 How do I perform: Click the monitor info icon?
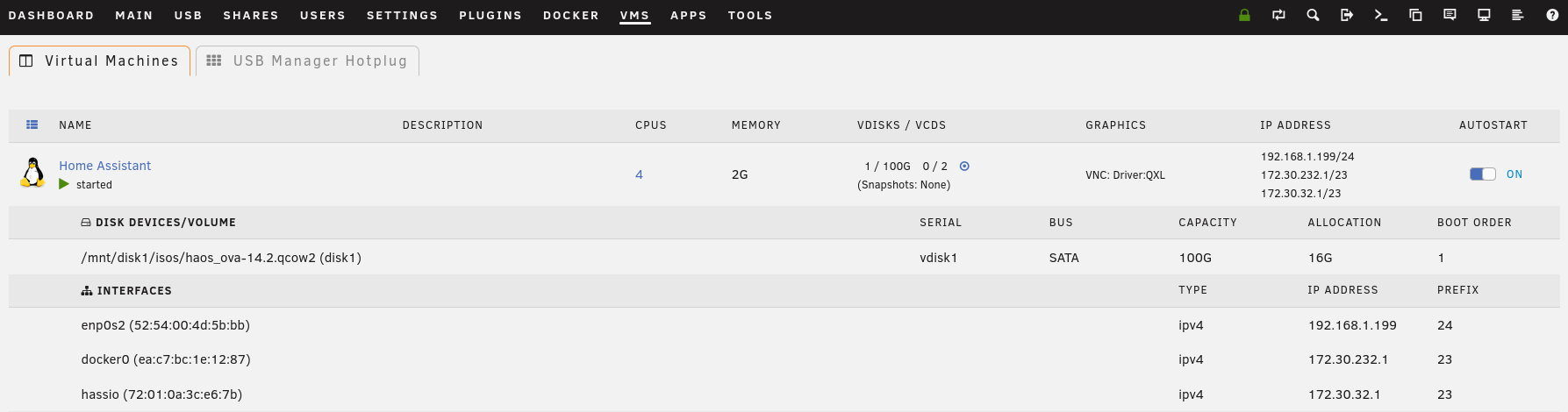[x=1484, y=15]
